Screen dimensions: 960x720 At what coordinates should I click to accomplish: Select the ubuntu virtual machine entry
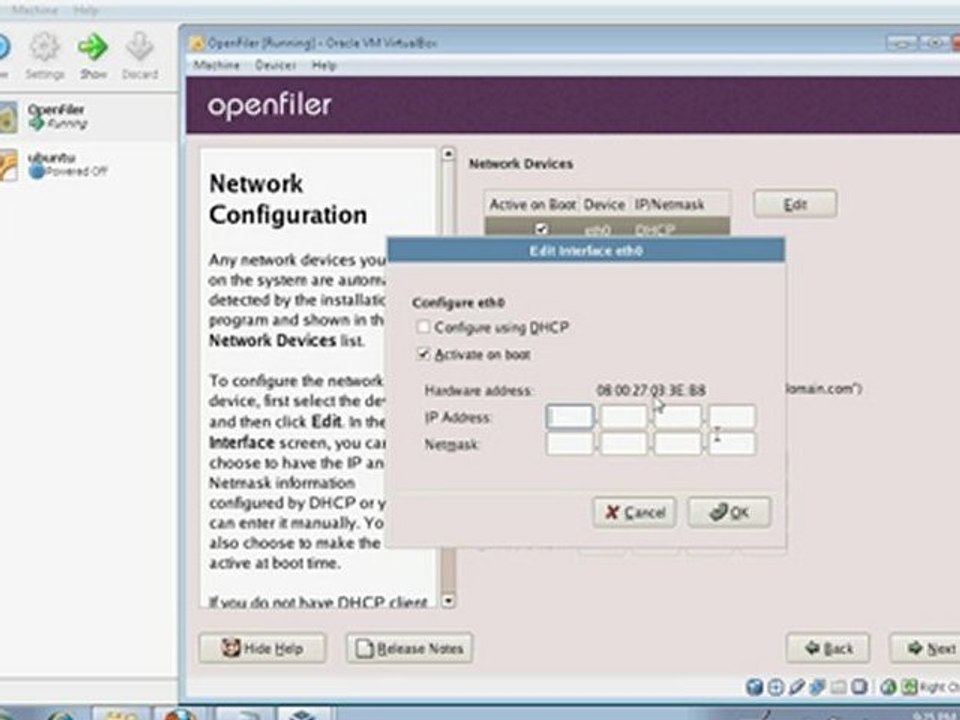pos(89,164)
